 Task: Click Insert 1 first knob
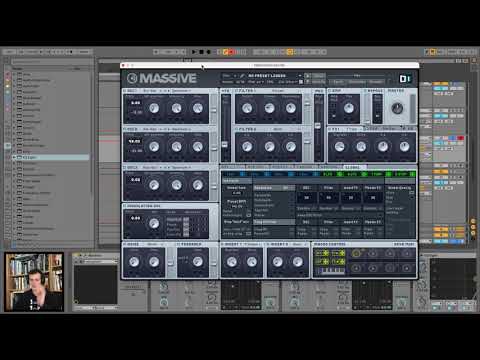(232, 262)
